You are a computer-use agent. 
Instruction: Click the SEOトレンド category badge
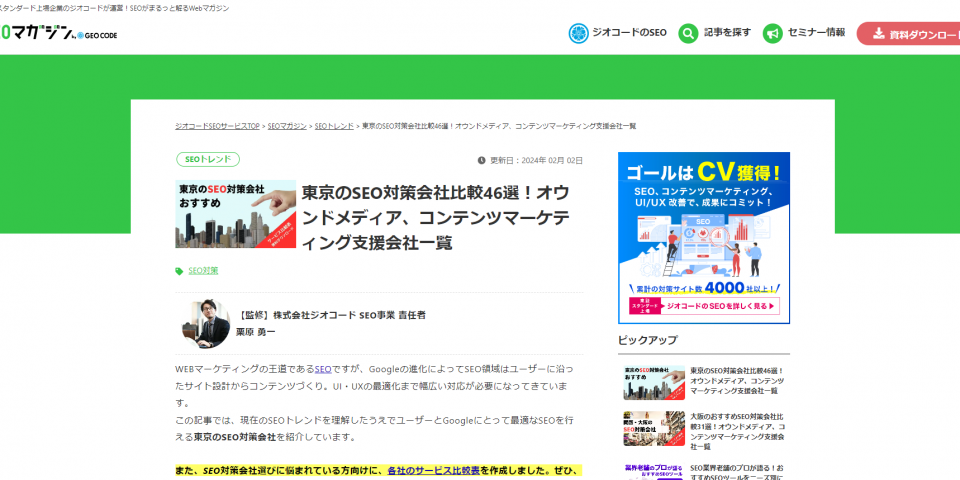[208, 160]
